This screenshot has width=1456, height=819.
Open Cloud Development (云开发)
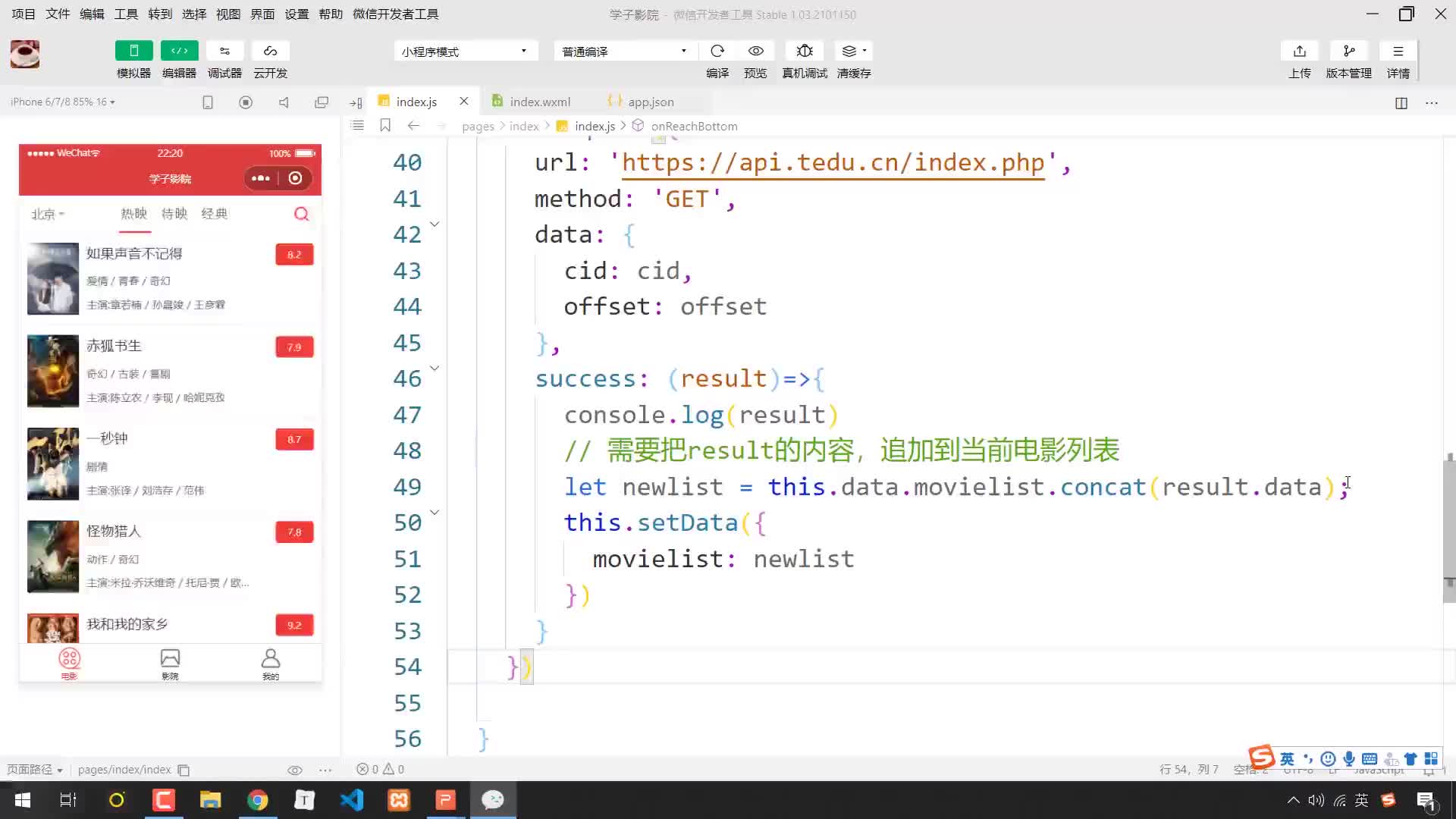pos(270,51)
